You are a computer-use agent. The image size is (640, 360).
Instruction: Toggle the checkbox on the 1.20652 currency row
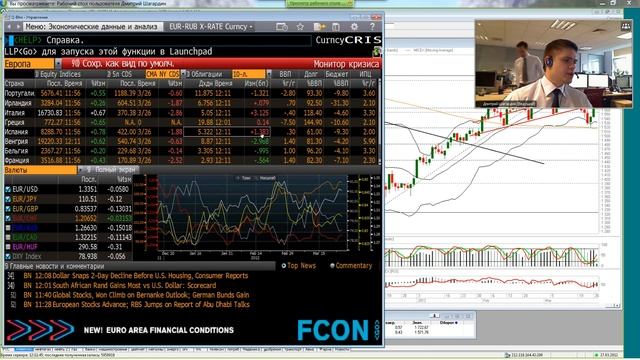point(8,218)
